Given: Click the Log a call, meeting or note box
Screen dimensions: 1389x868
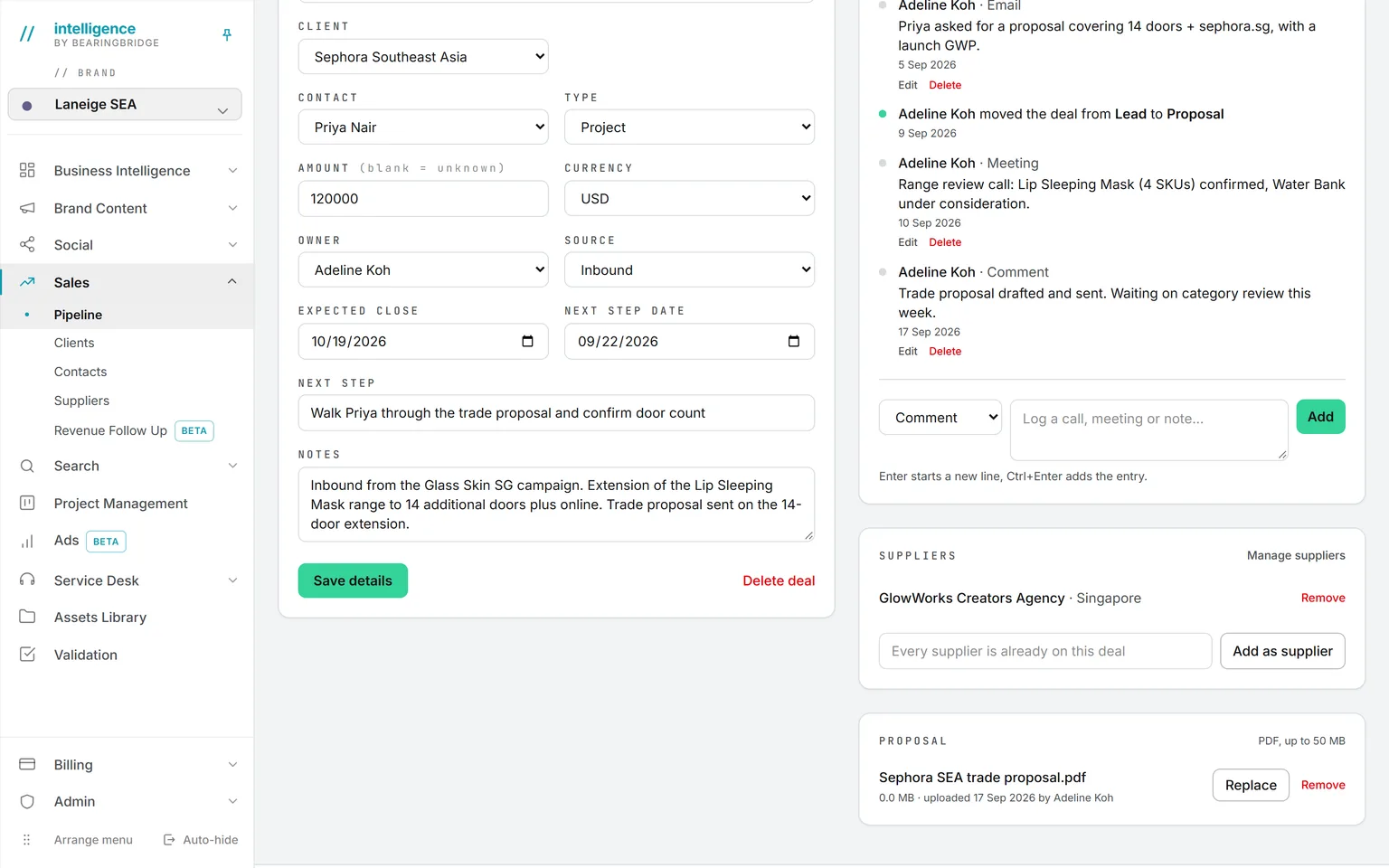Looking at the screenshot, I should pos(1148,429).
